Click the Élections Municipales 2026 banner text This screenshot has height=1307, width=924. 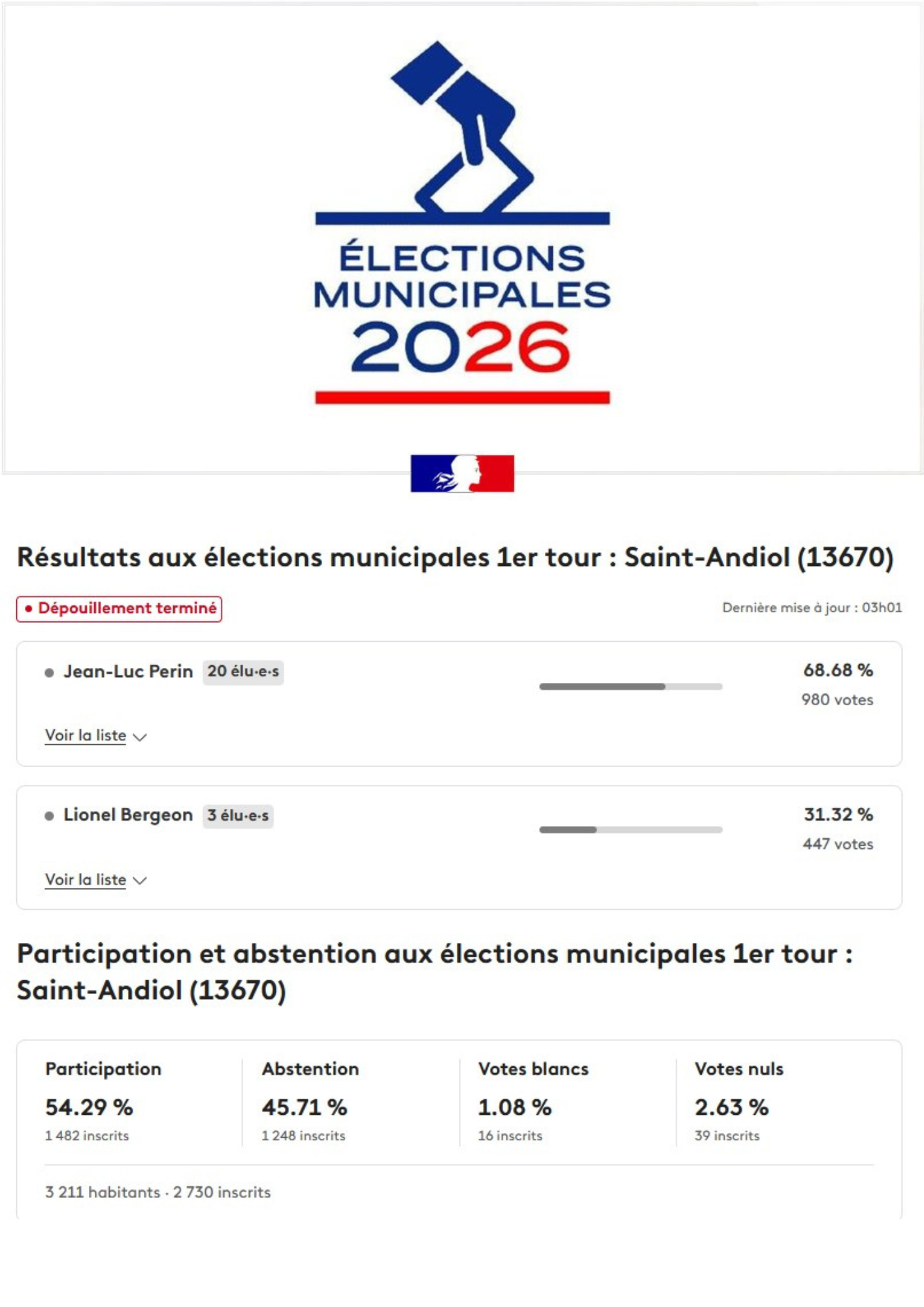(x=462, y=307)
